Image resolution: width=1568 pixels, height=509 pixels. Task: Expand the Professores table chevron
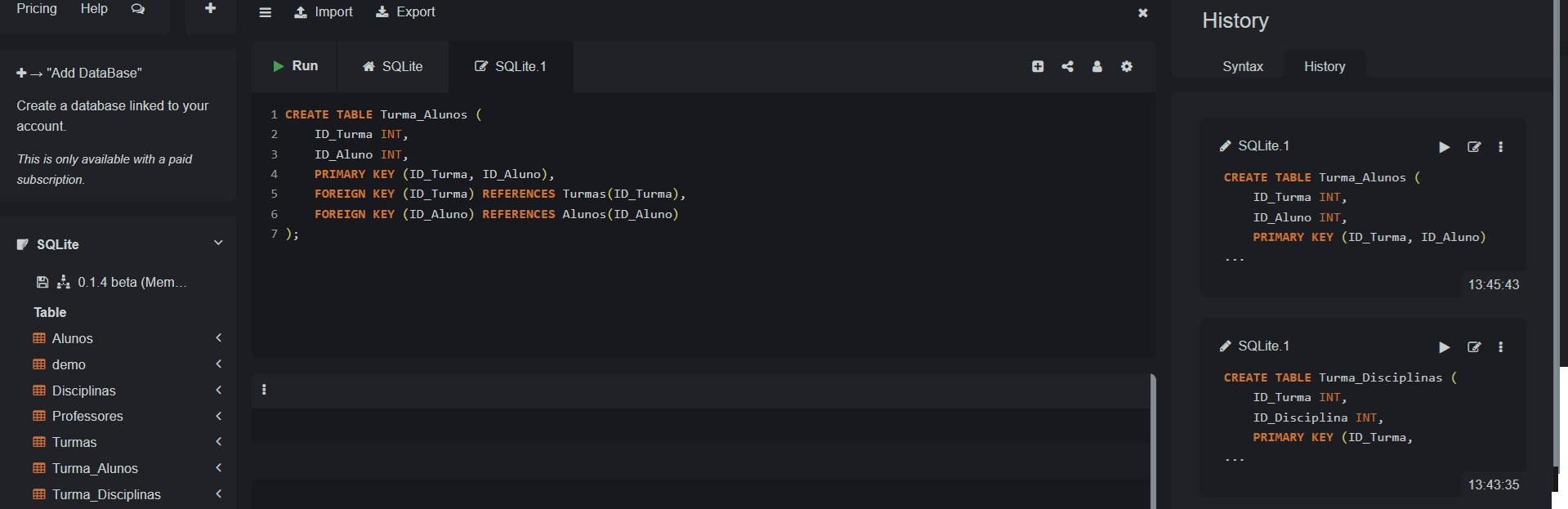tap(218, 416)
